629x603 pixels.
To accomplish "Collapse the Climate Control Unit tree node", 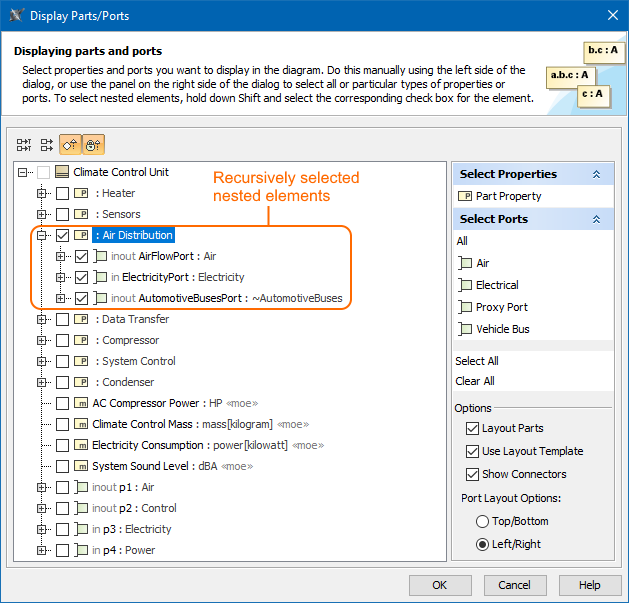I will point(22,173).
